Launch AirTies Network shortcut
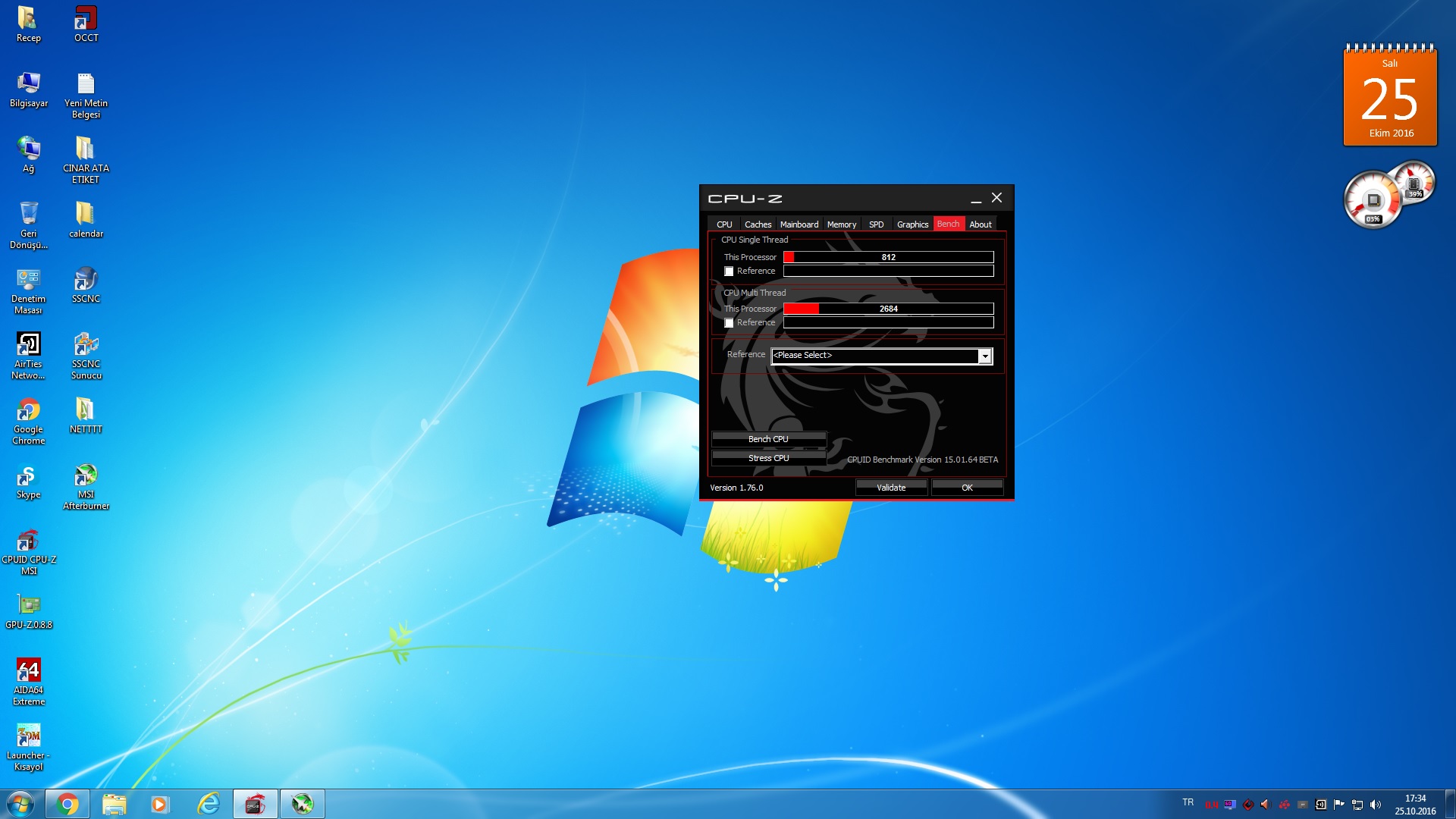The height and width of the screenshot is (819, 1456). coord(28,356)
